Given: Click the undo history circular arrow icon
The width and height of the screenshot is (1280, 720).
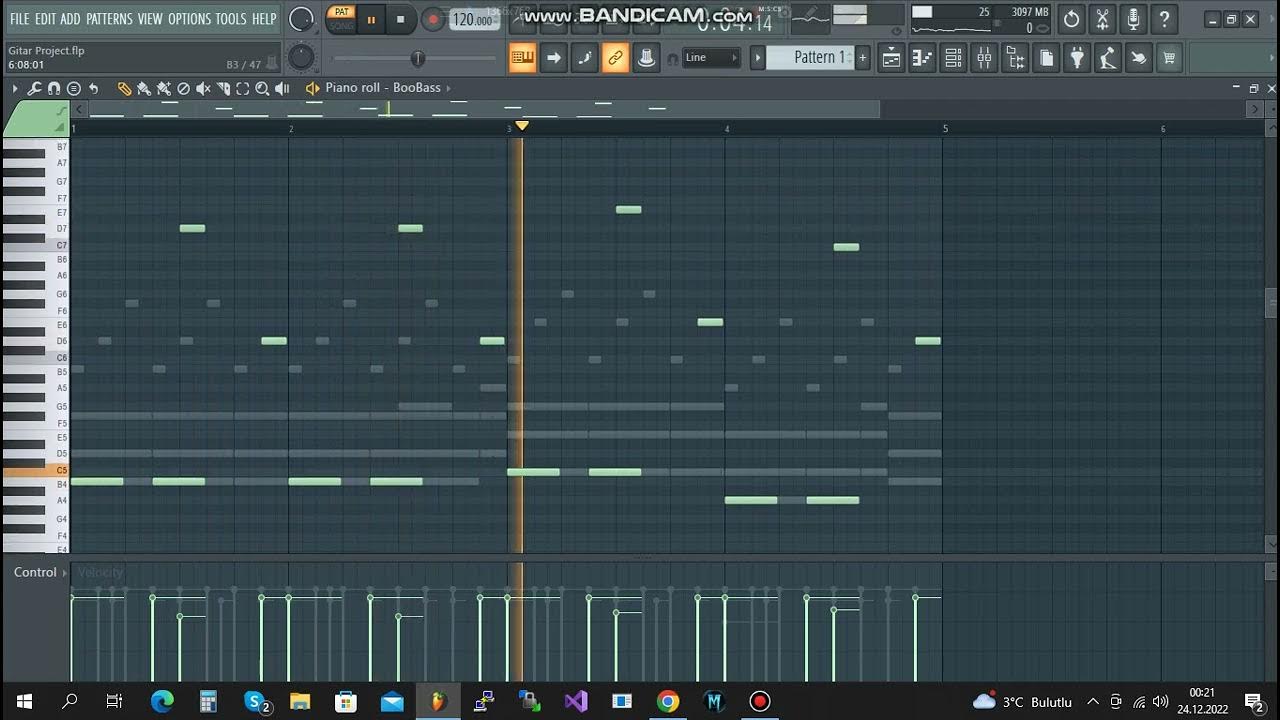Looking at the screenshot, I should 1071,19.
